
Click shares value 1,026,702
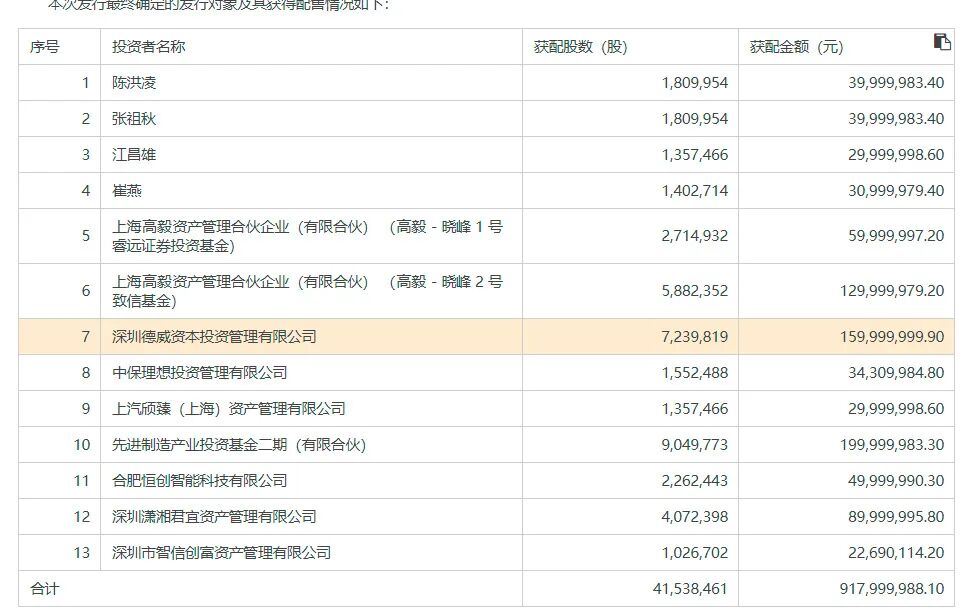[x=694, y=553]
